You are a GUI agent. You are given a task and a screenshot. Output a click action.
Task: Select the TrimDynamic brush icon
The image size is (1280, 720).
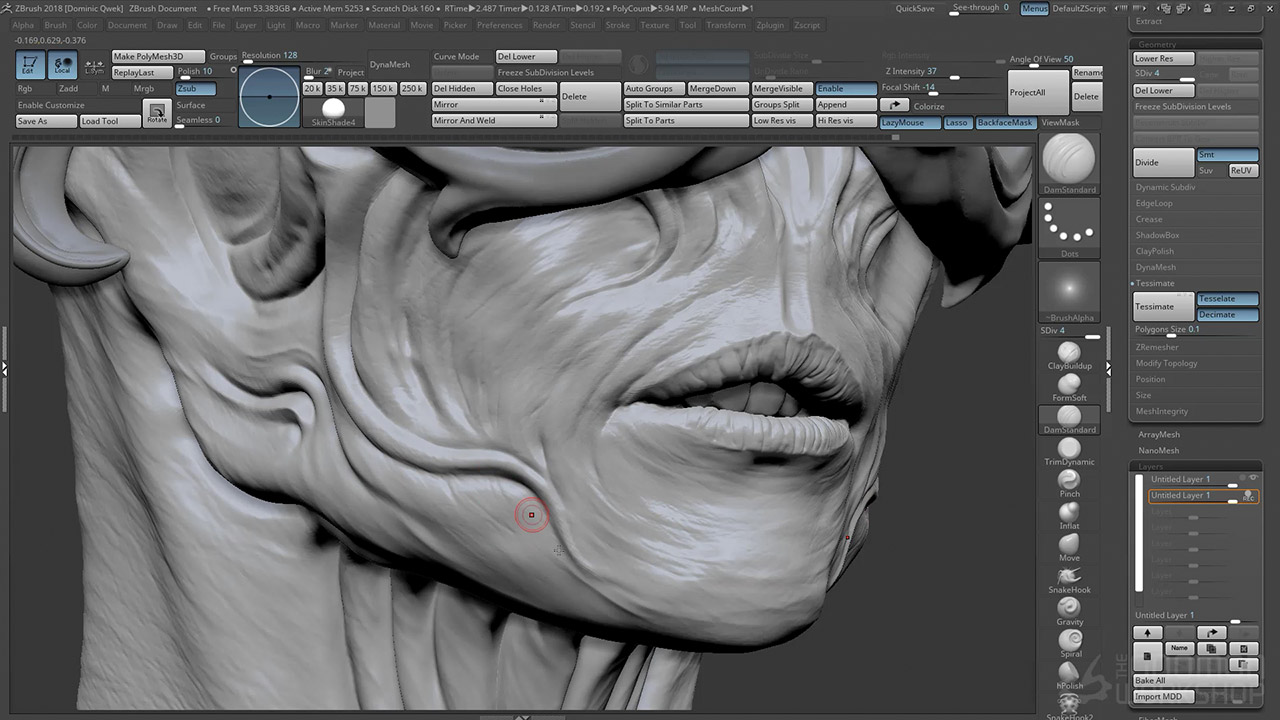tap(1069, 449)
